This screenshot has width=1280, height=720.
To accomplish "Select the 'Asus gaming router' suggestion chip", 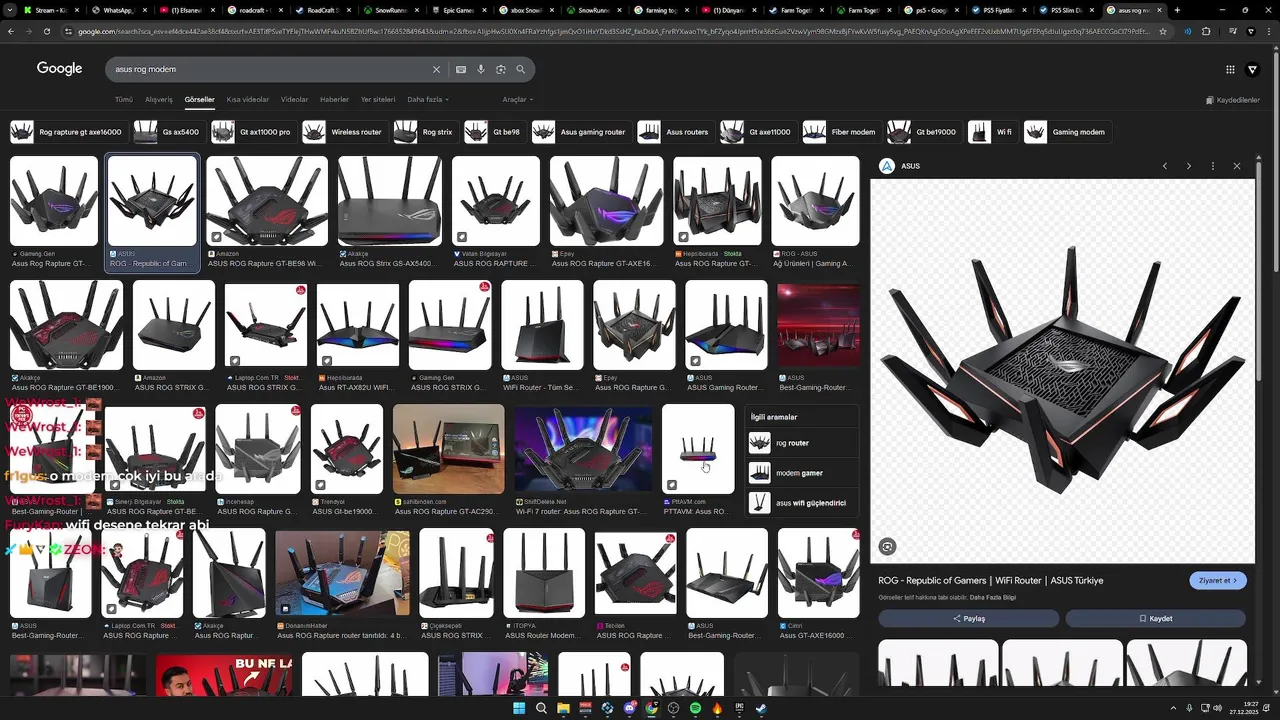I will 580,132.
